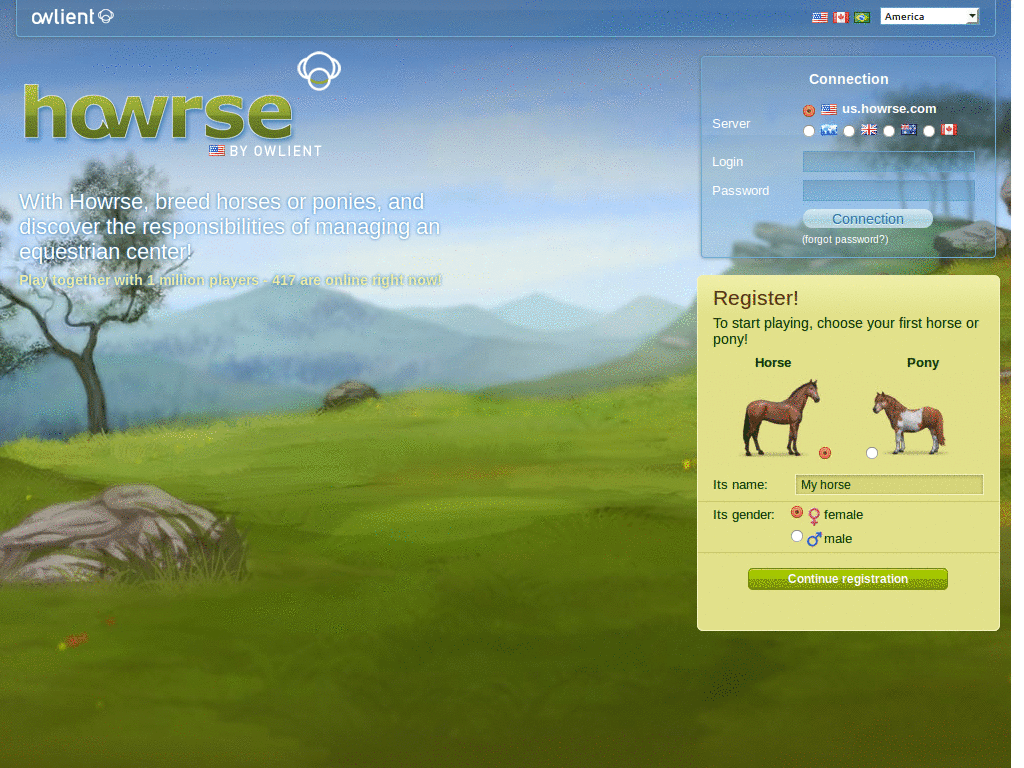This screenshot has width=1024, height=768.
Task: Click the pinto Pony image
Action: (909, 423)
